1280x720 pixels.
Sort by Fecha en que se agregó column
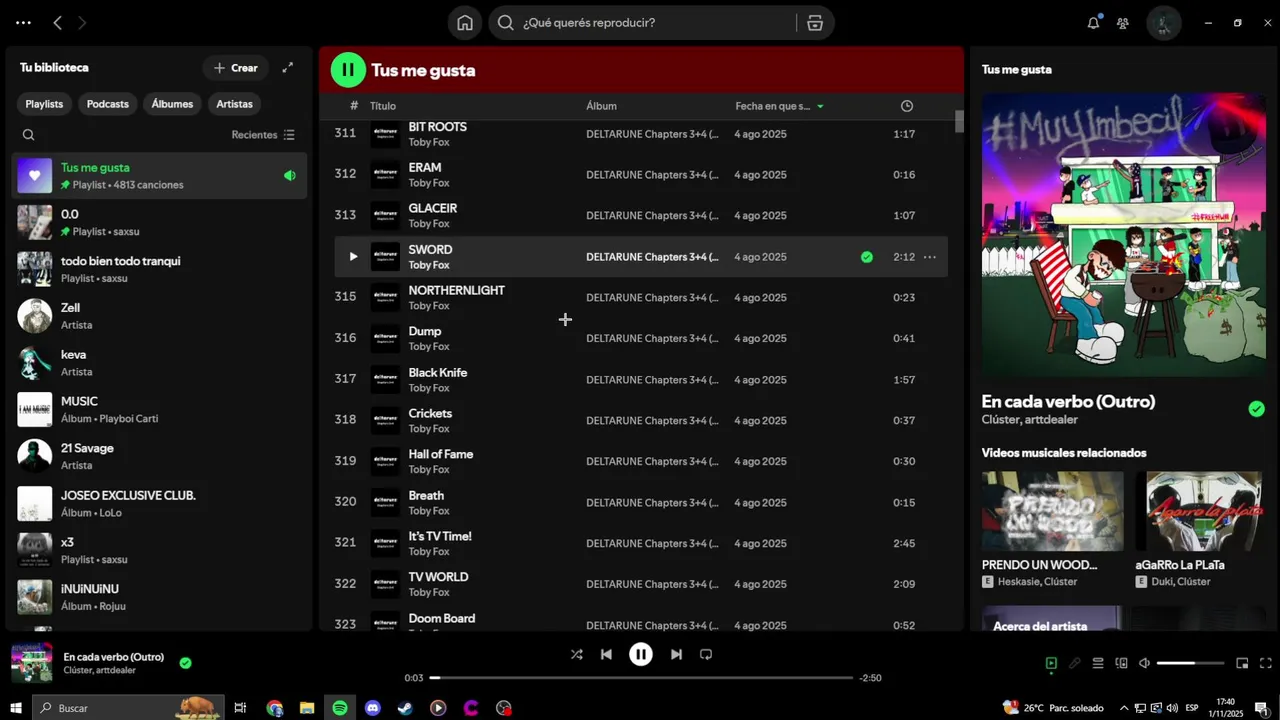click(779, 106)
